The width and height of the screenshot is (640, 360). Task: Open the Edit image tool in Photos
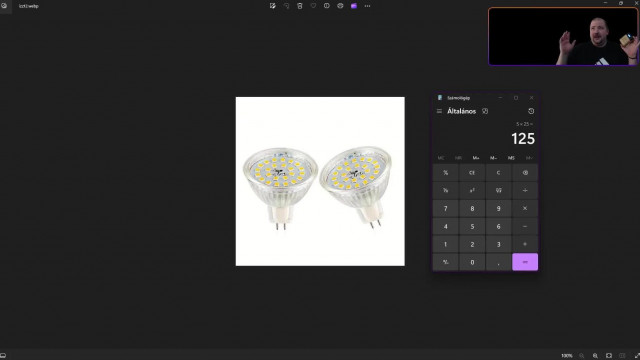coord(273,6)
